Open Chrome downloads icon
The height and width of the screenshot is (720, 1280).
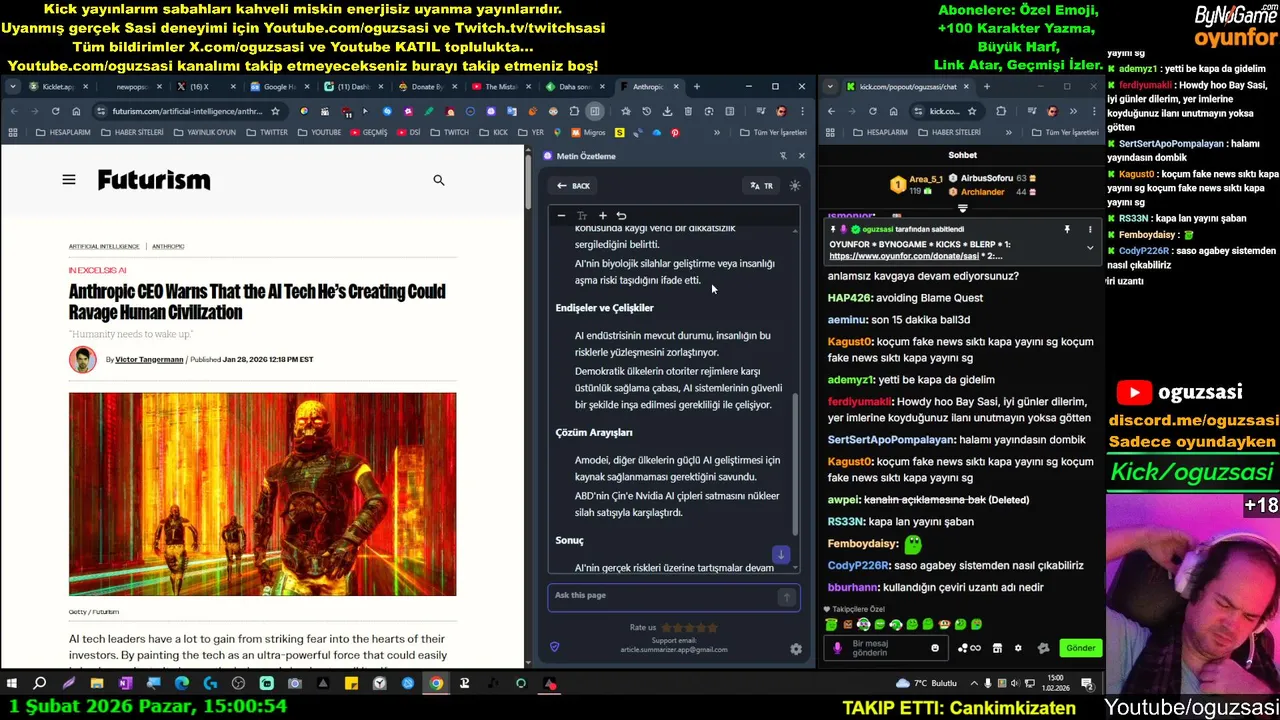667,111
